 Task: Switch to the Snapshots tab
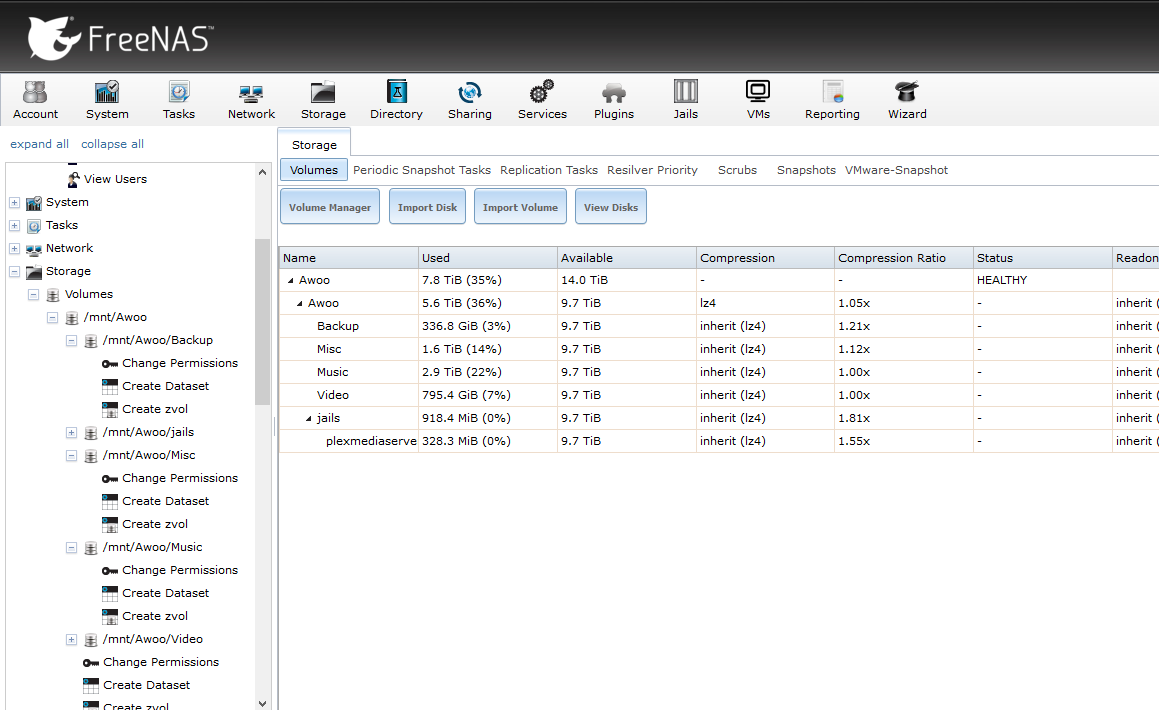coord(806,170)
